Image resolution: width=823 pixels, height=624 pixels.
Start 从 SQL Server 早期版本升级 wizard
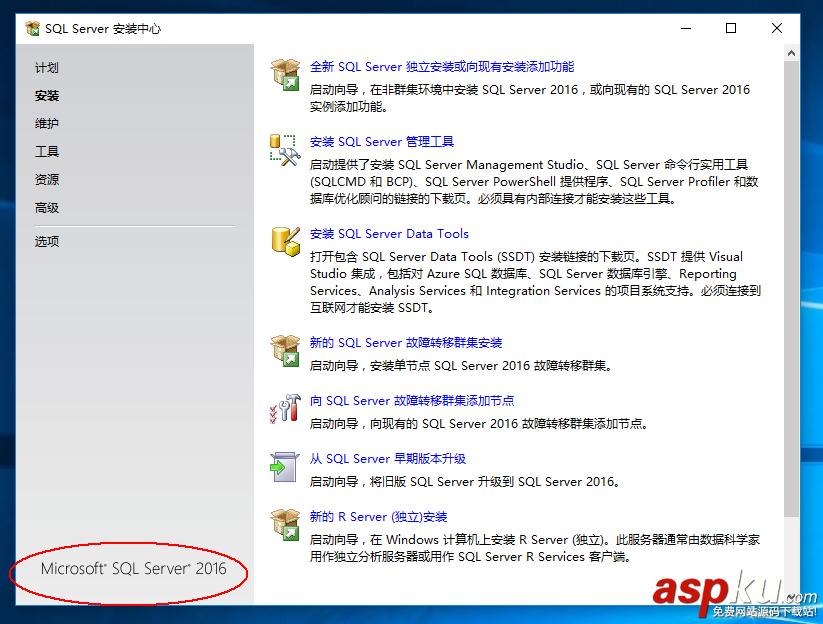pos(387,459)
